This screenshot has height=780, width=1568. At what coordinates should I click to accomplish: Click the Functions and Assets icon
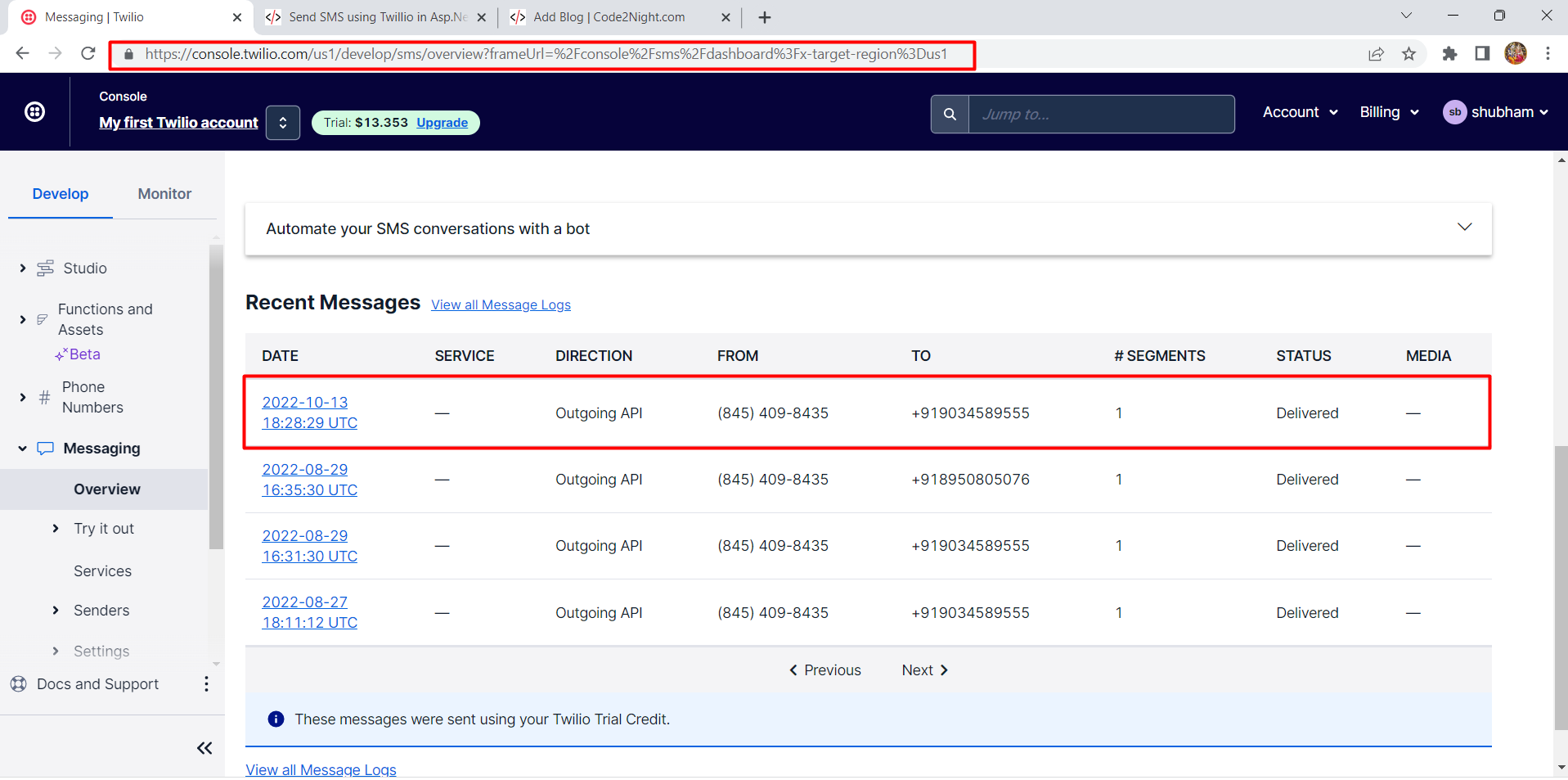point(43,319)
